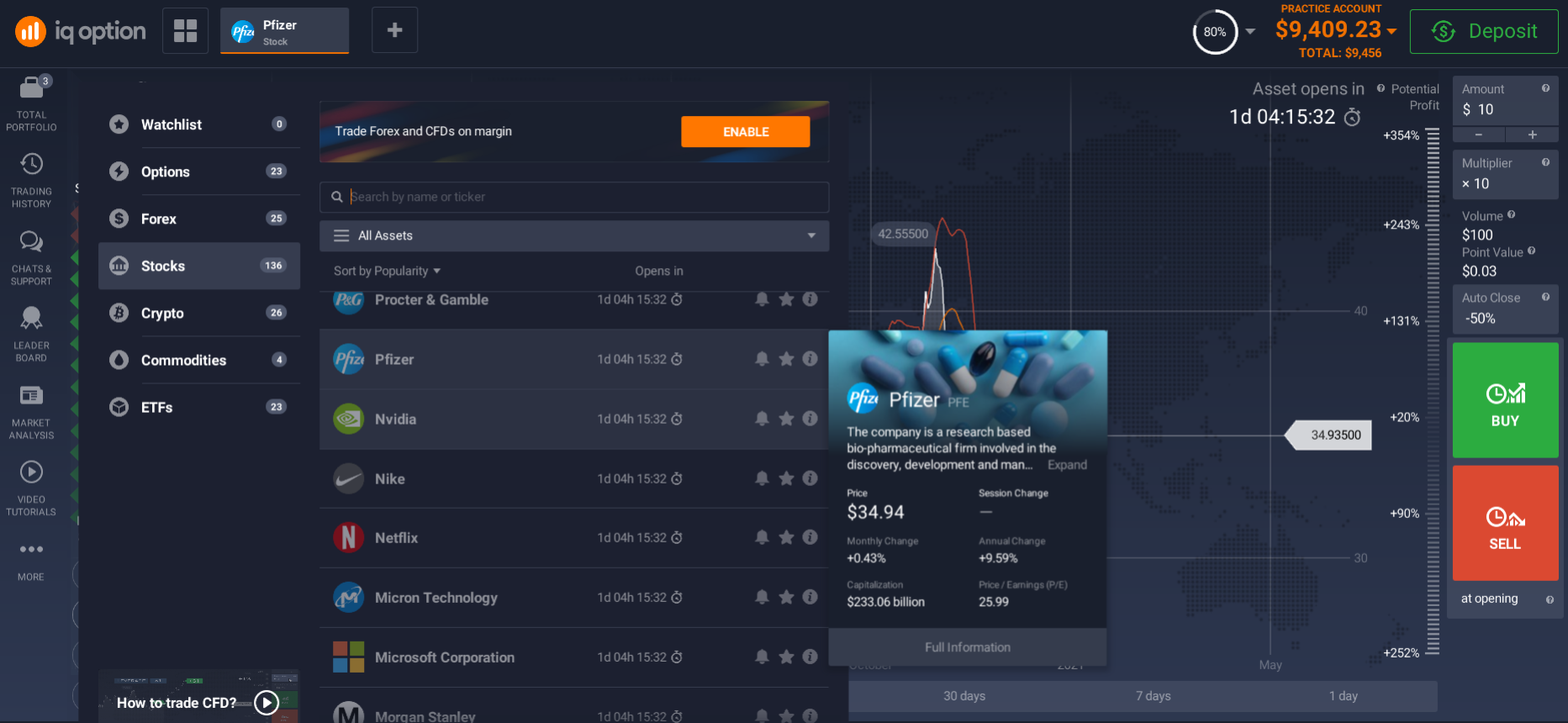Click the 34.93500 price marker on chart
Viewport: 1568px width, 723px height.
coord(1329,435)
